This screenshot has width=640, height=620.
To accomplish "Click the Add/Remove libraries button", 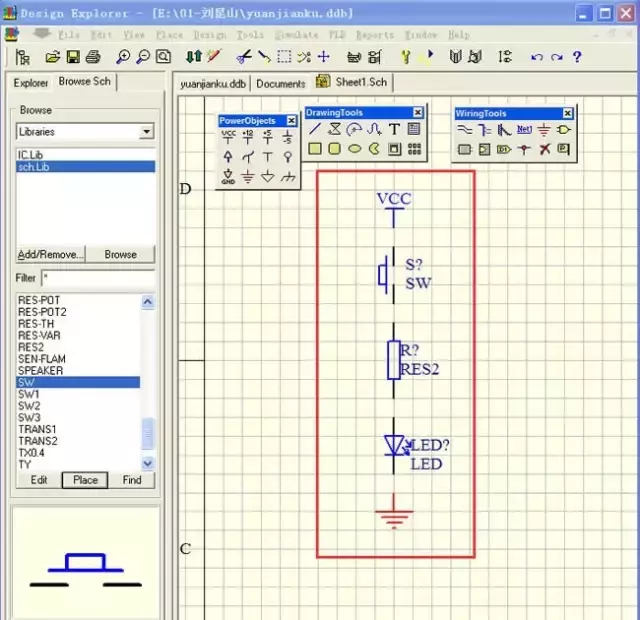I will (x=51, y=255).
